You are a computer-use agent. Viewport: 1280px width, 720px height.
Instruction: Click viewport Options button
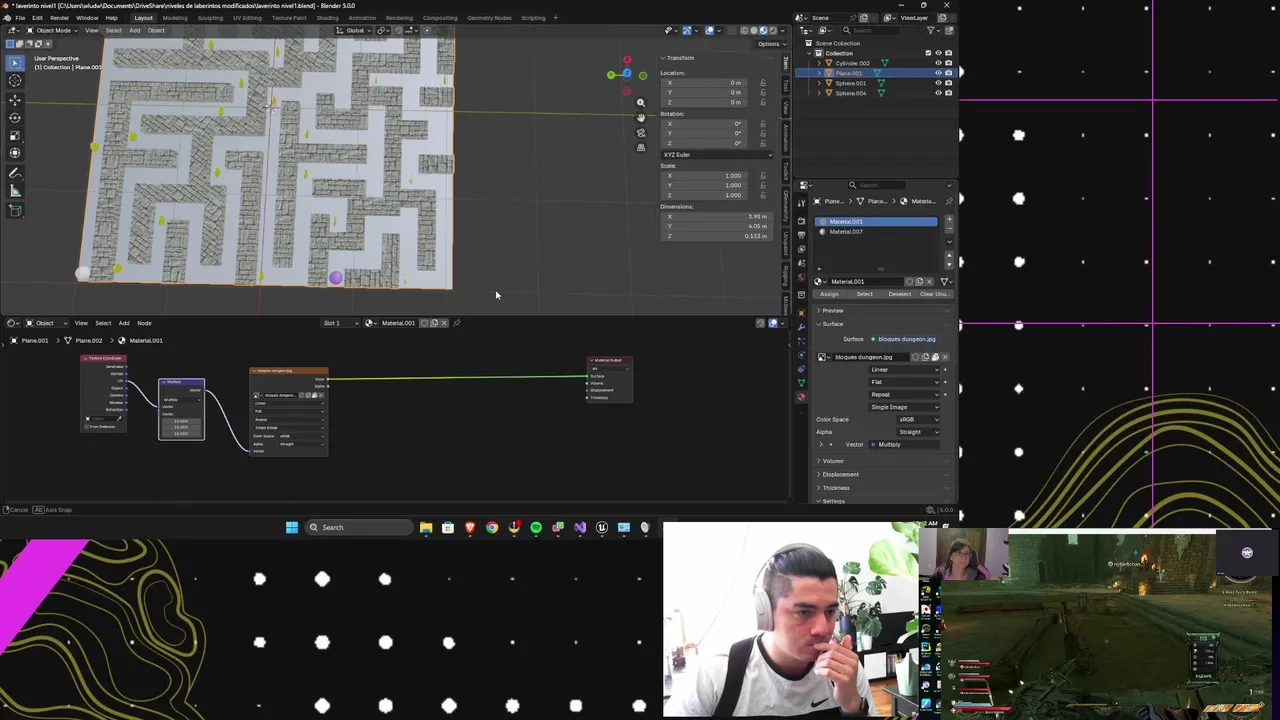(768, 44)
